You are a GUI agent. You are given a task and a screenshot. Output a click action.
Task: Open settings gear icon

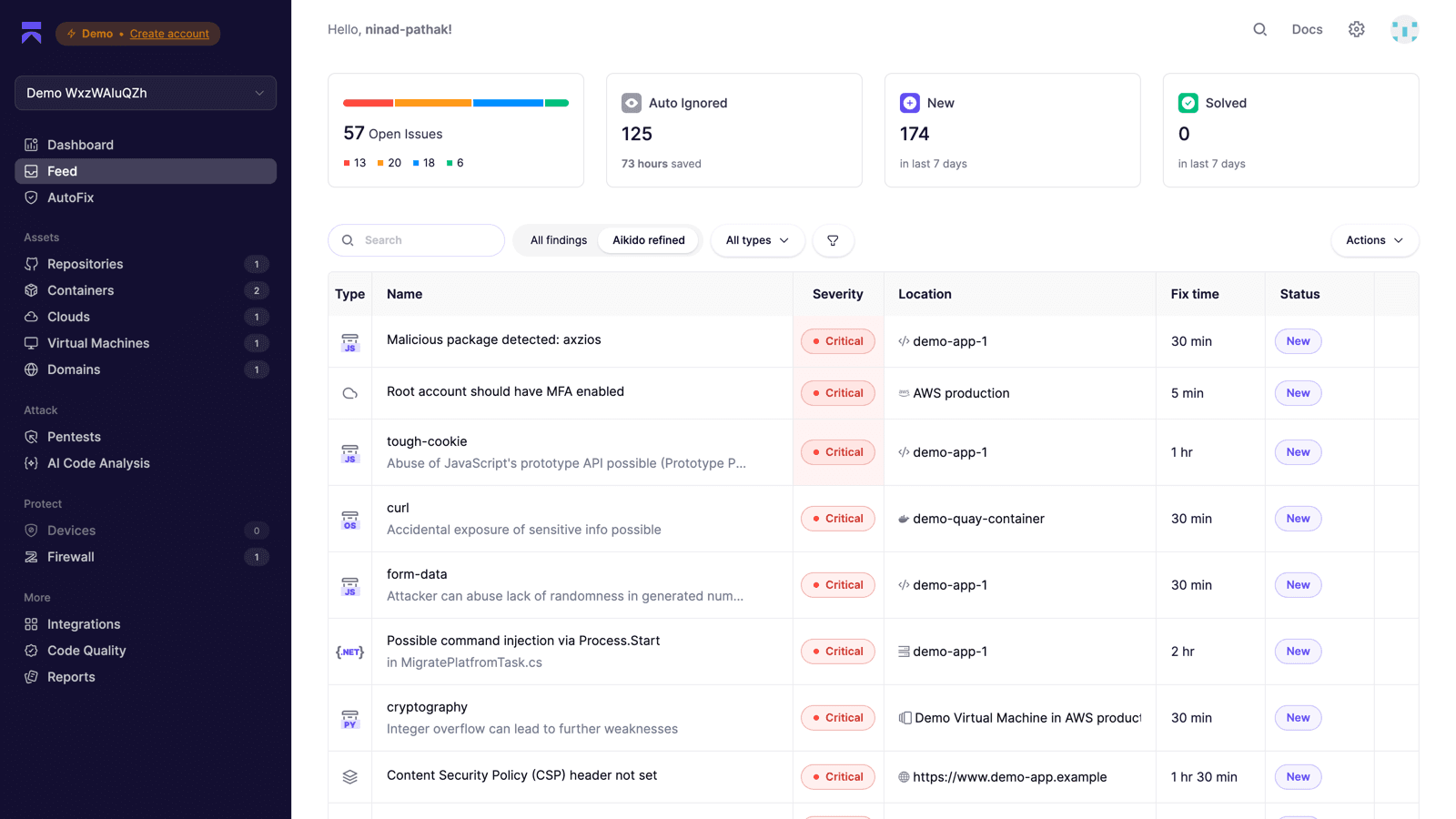1356,29
